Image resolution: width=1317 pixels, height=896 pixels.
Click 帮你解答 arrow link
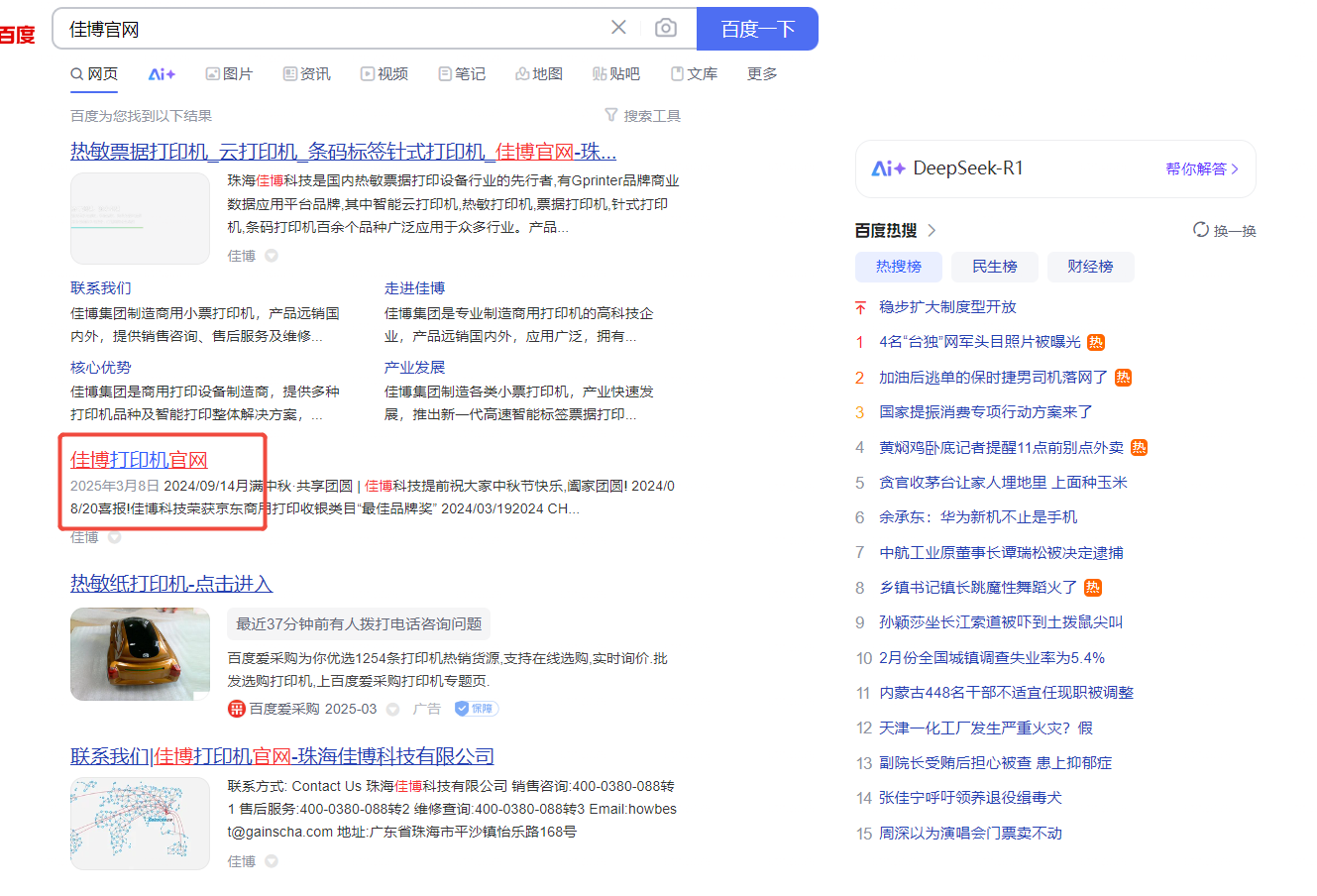pyautogui.click(x=1202, y=168)
